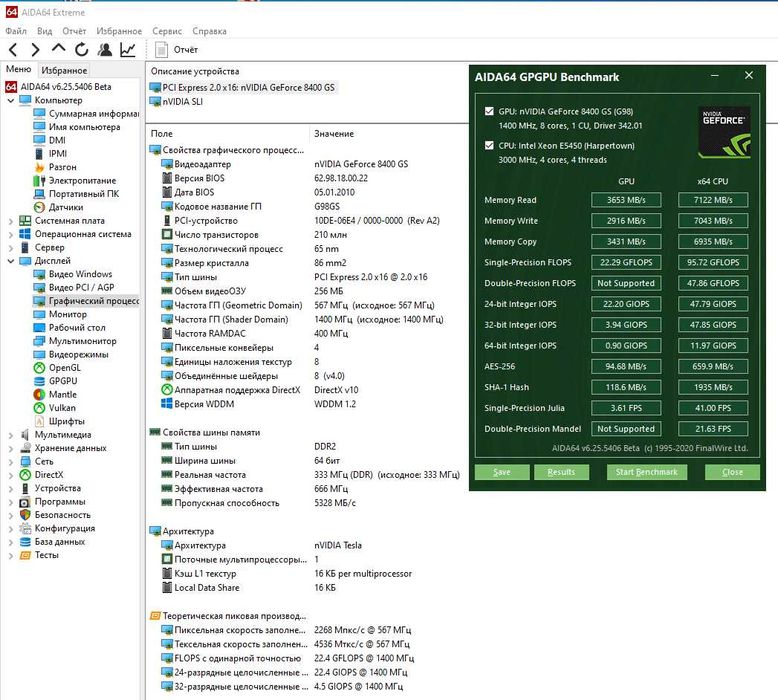Expand the Мультимедиа tree node
The height and width of the screenshot is (700, 778).
click(x=11, y=435)
